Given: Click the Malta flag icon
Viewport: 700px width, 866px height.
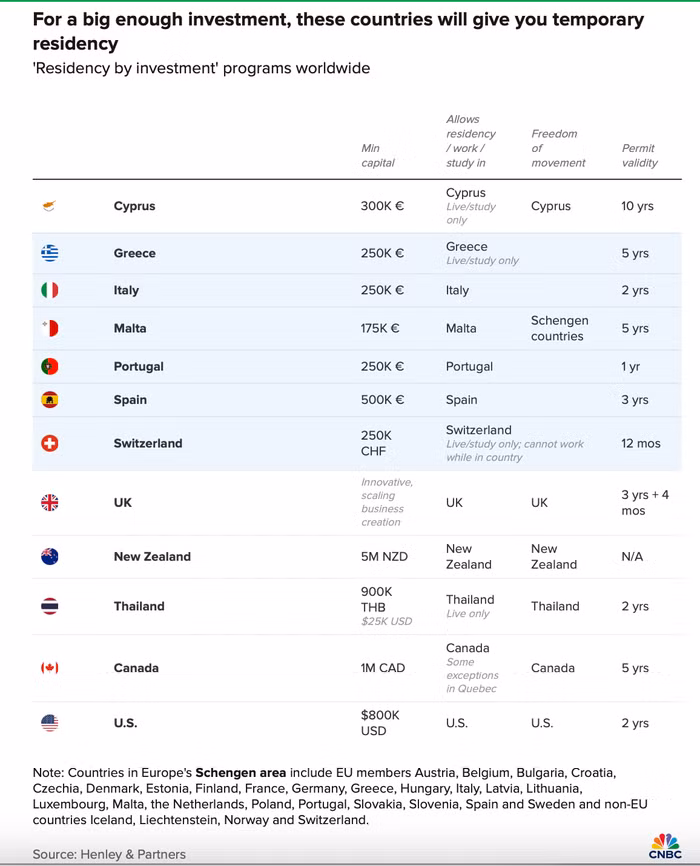Looking at the screenshot, I should click(49, 328).
